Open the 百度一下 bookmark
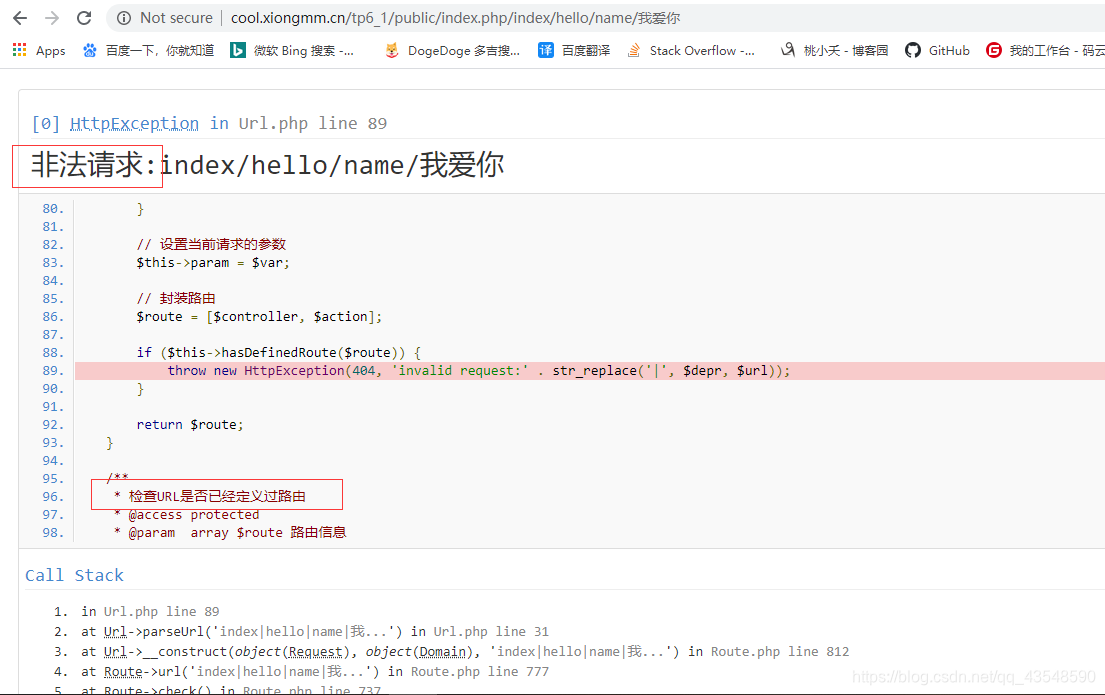Screen dimensions: 1105x695 pos(148,50)
